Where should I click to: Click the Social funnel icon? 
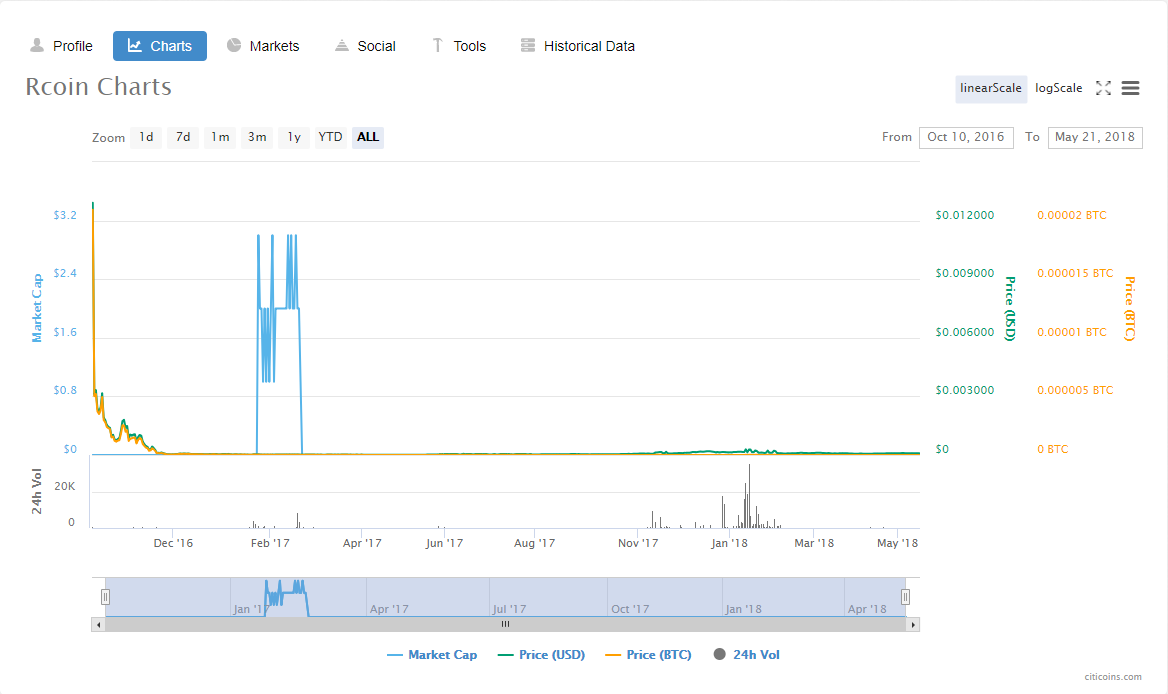coord(340,45)
